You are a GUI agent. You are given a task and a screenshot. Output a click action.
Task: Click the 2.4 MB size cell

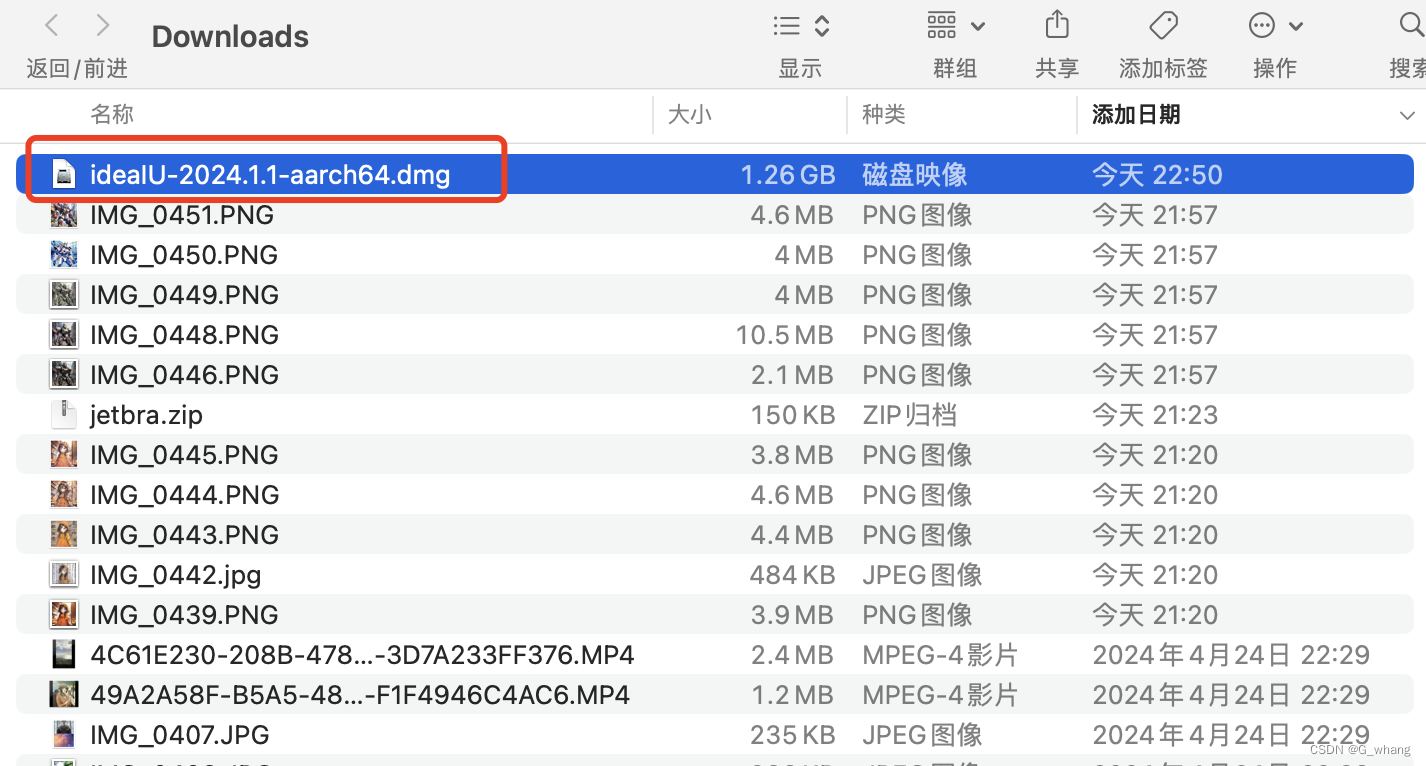point(793,655)
